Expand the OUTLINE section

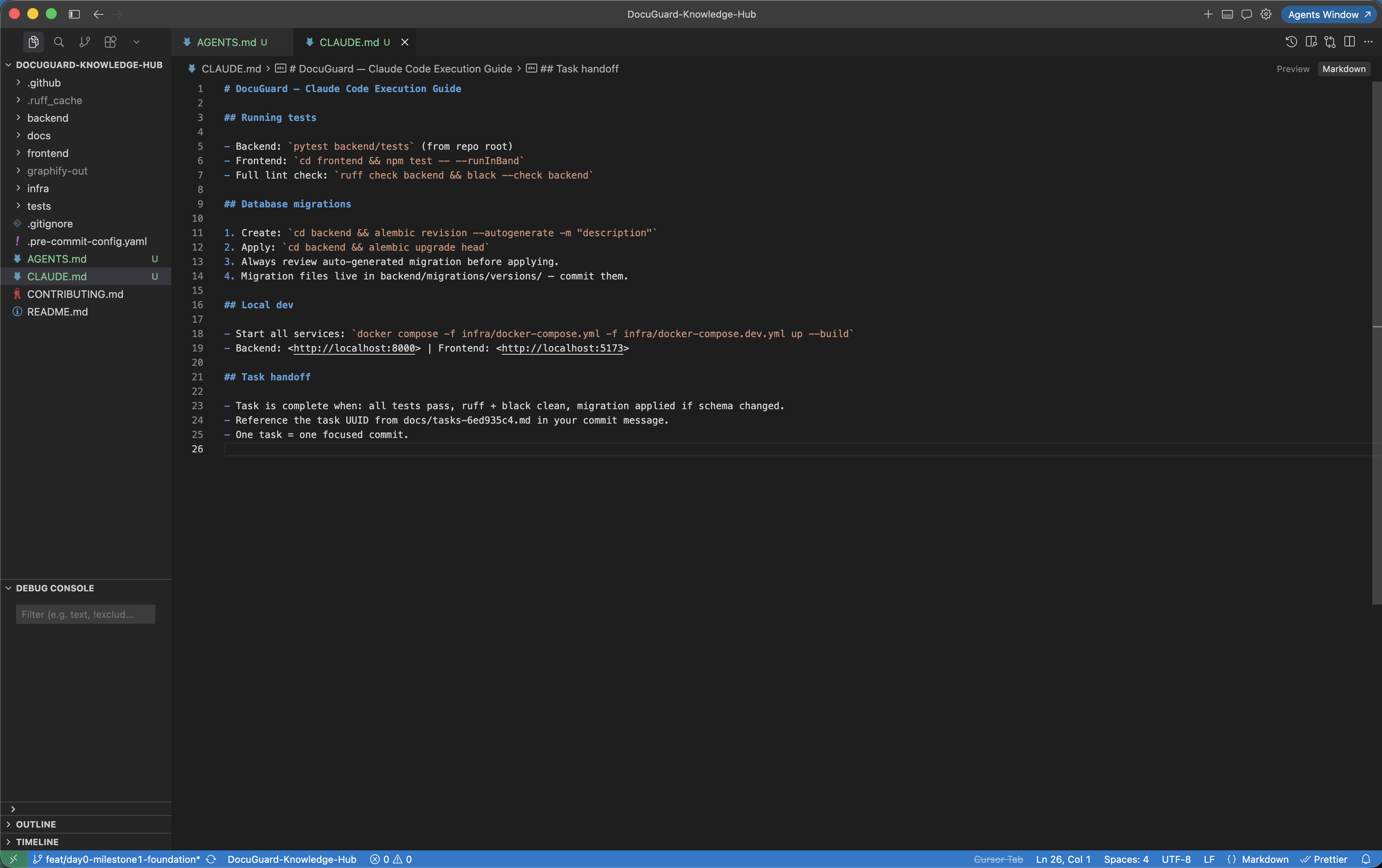86,824
